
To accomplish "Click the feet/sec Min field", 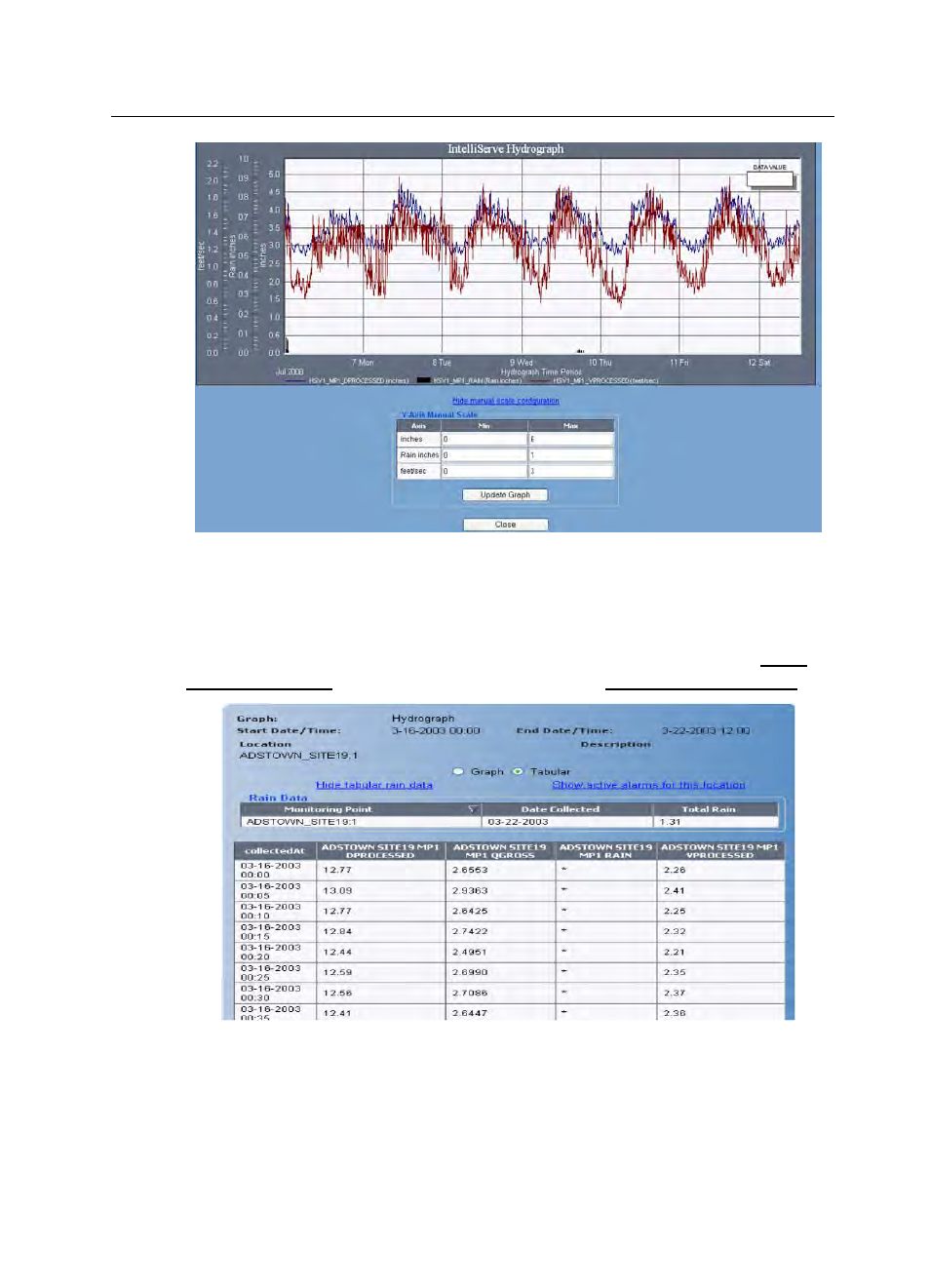I will [x=484, y=471].
